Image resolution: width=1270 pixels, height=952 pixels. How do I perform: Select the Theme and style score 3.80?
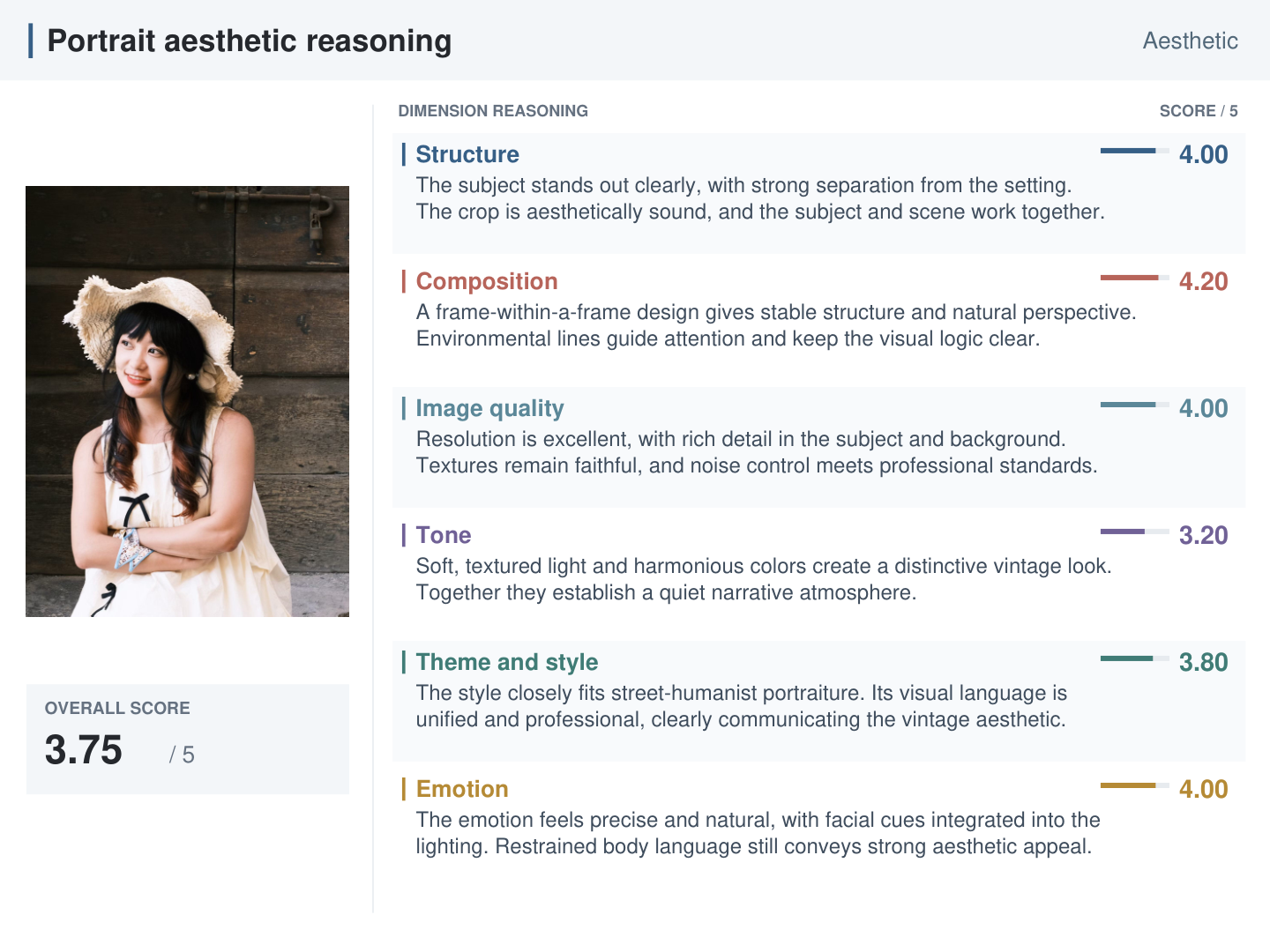[x=1203, y=662]
